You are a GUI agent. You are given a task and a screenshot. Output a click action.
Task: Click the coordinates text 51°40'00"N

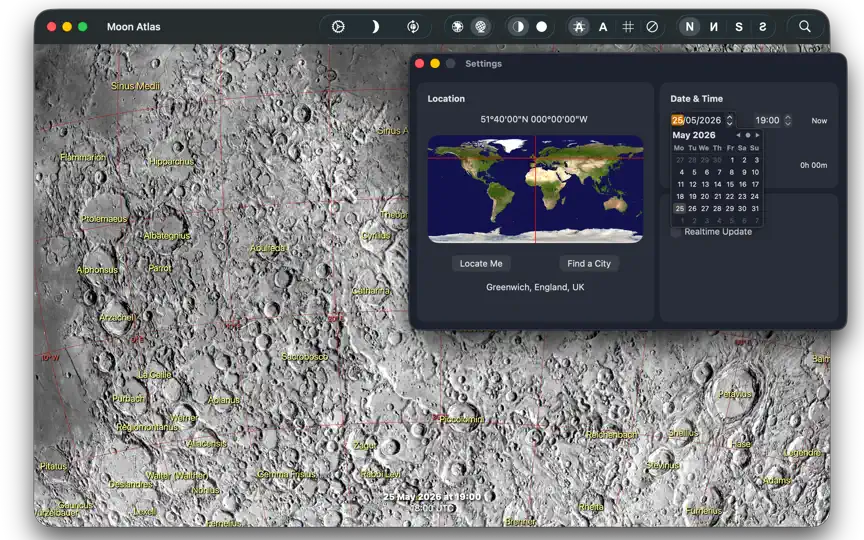point(533,119)
